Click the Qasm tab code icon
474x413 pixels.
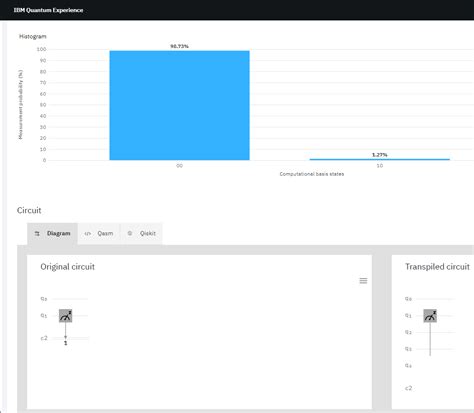click(x=87, y=233)
